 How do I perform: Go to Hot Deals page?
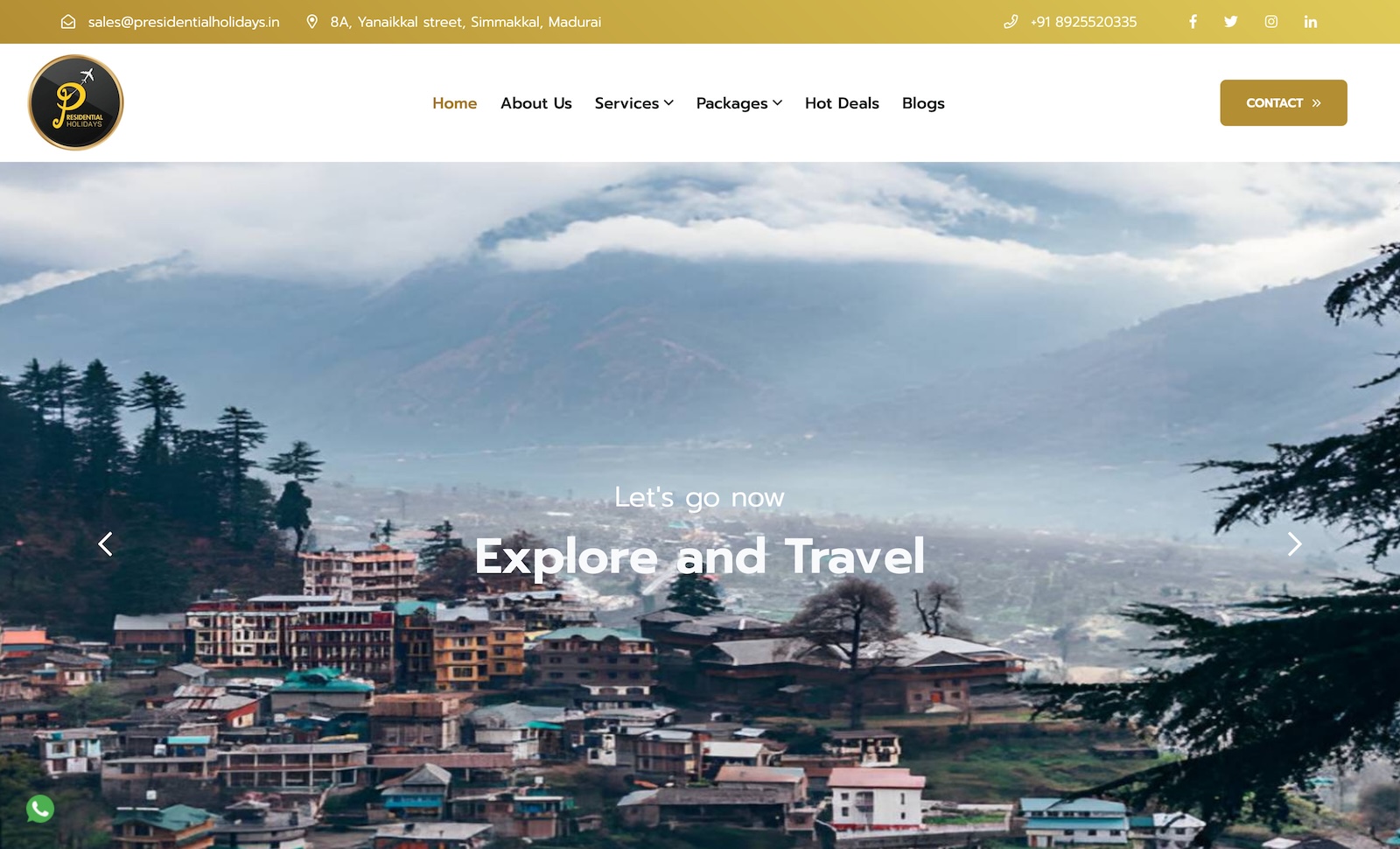842,103
